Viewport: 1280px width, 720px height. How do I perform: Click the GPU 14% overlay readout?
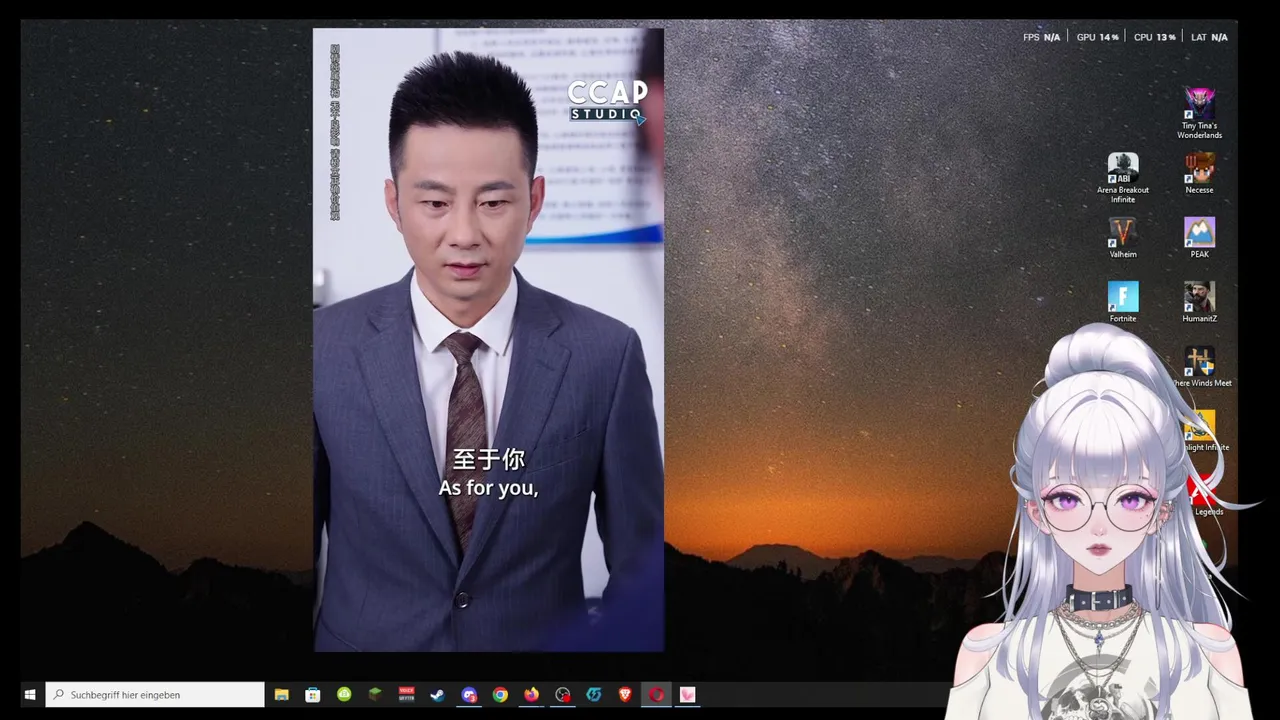click(1097, 37)
